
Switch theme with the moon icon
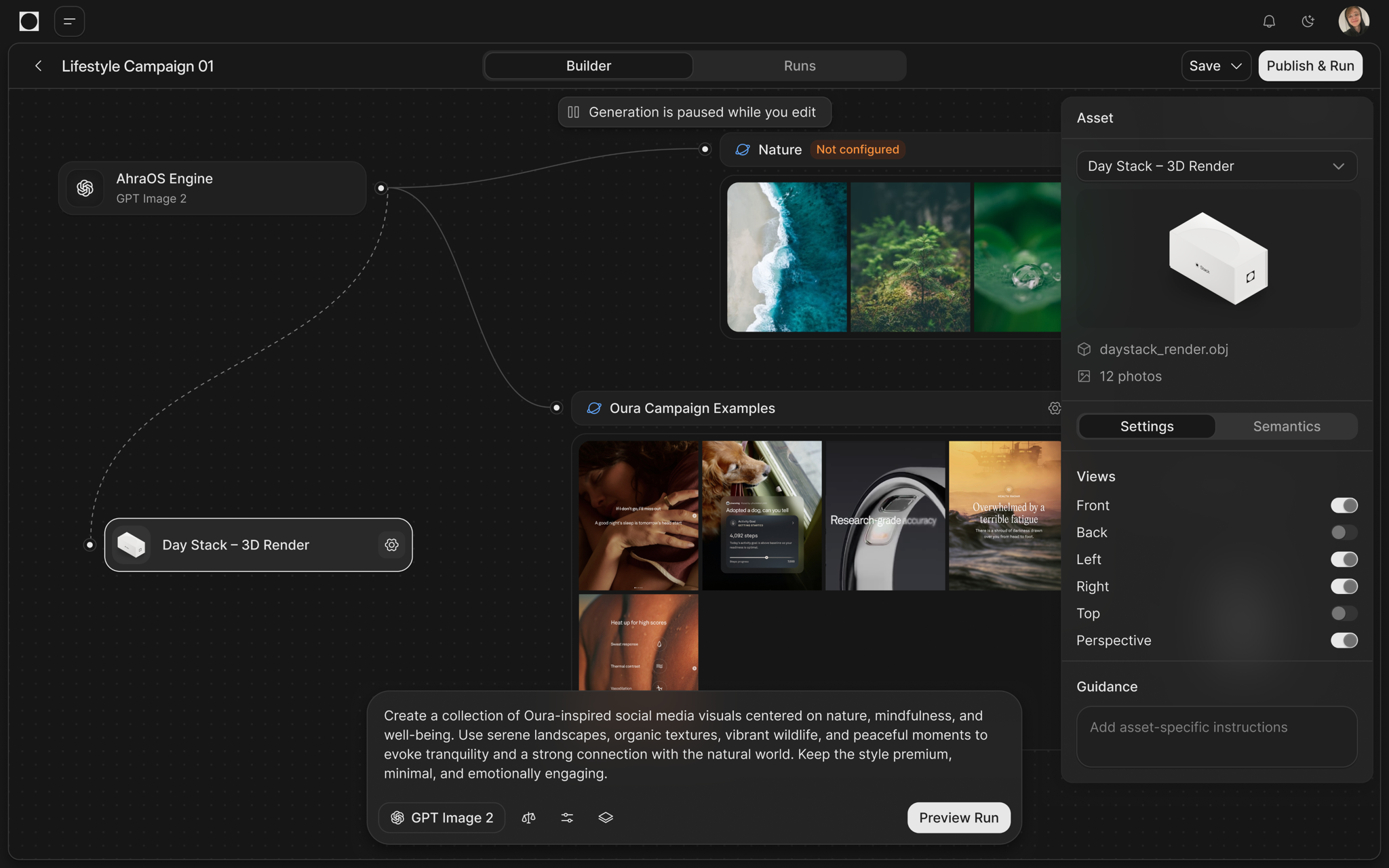click(1308, 22)
